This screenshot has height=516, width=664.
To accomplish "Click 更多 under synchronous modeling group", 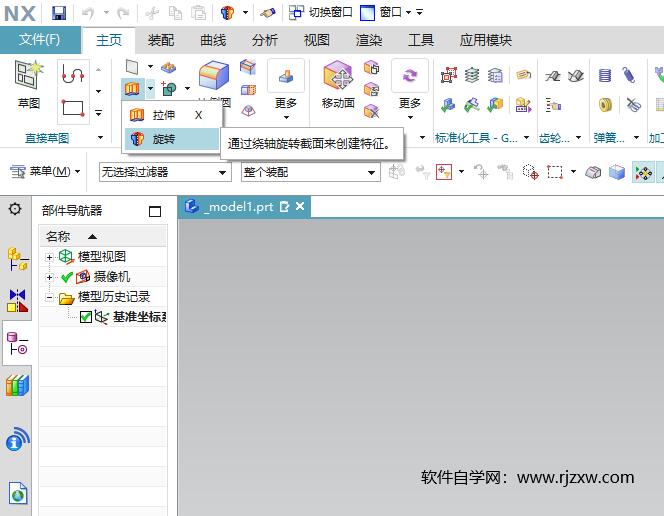I will tap(409, 90).
